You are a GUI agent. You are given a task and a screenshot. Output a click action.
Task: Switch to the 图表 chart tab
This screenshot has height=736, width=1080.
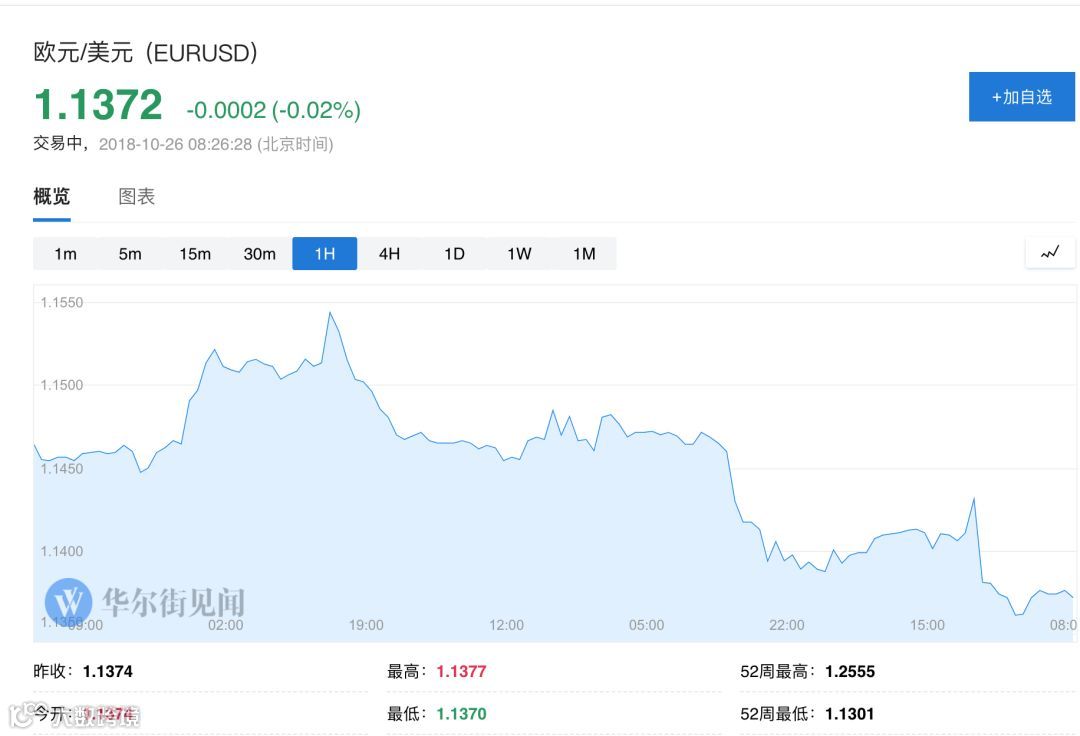137,197
